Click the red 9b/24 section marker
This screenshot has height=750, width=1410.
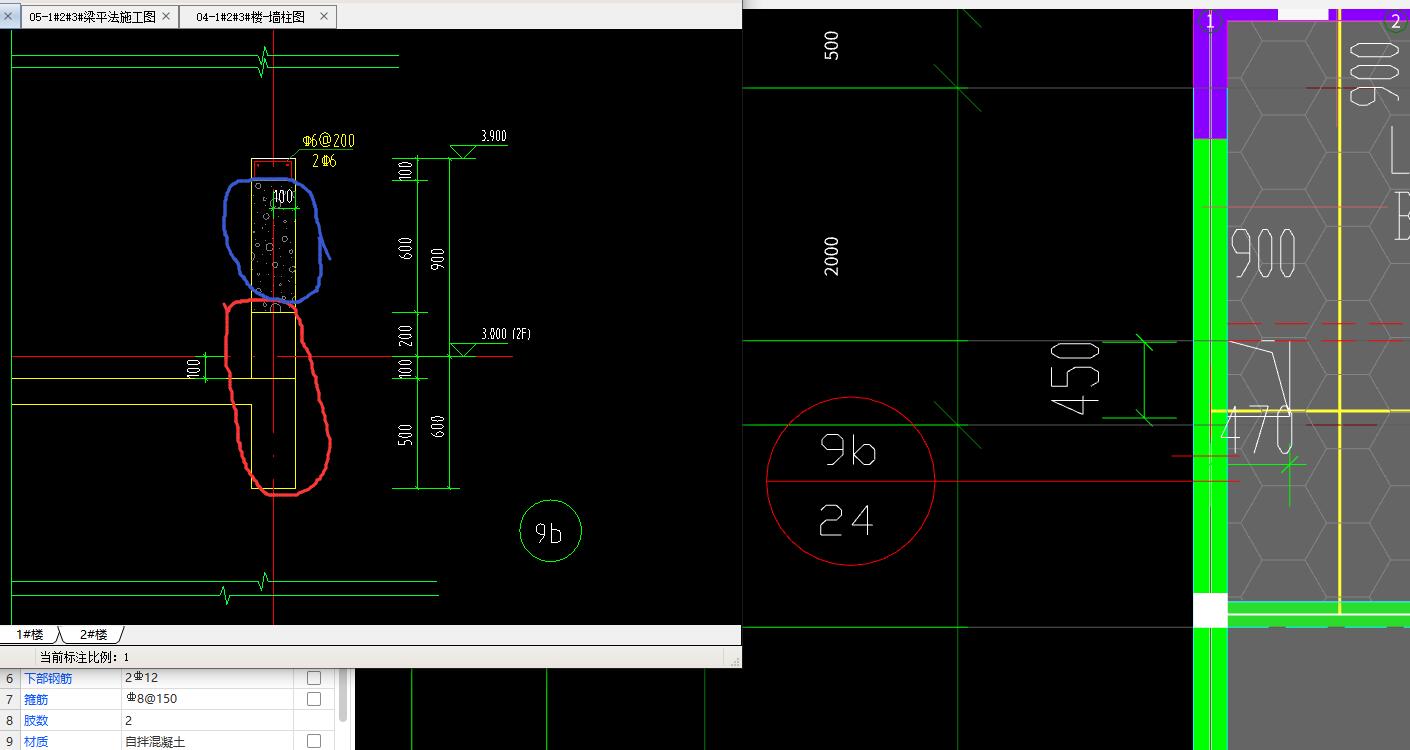click(850, 481)
